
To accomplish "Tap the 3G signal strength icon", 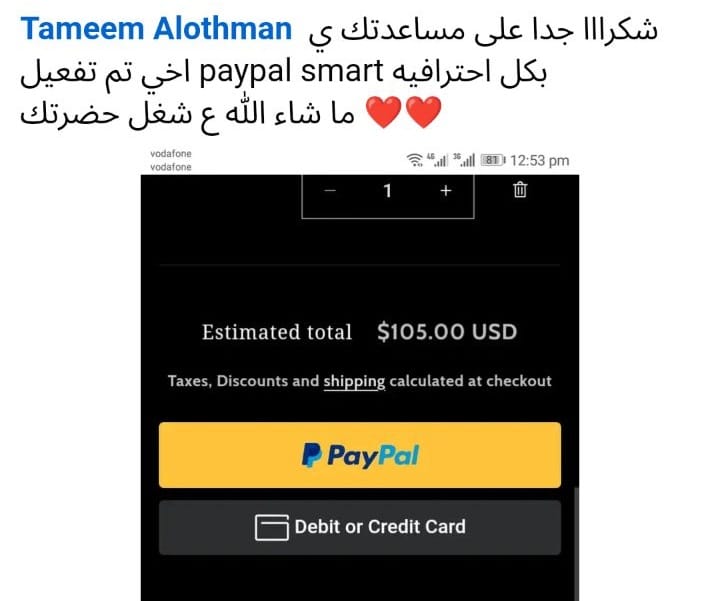I will 464,160.
